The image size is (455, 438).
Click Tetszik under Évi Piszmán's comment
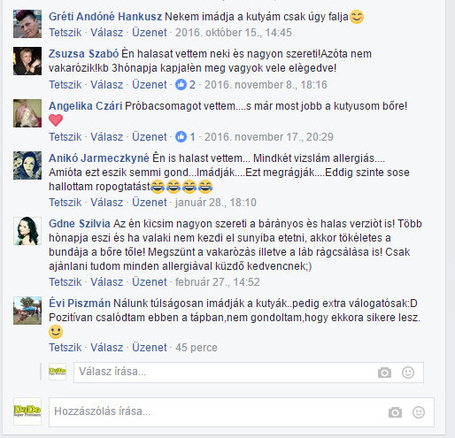point(65,347)
